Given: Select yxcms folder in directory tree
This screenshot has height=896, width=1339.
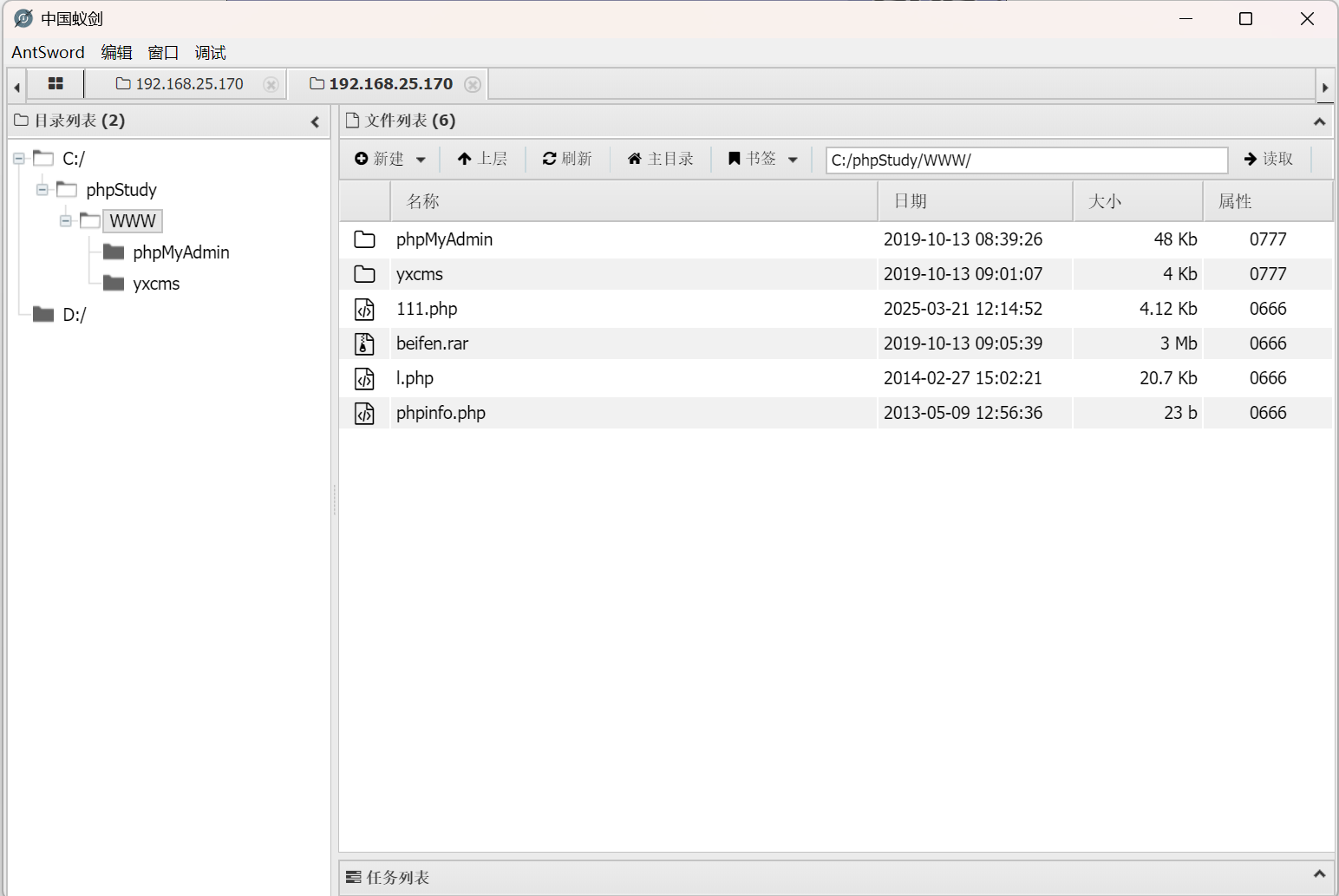Looking at the screenshot, I should pyautogui.click(x=156, y=284).
